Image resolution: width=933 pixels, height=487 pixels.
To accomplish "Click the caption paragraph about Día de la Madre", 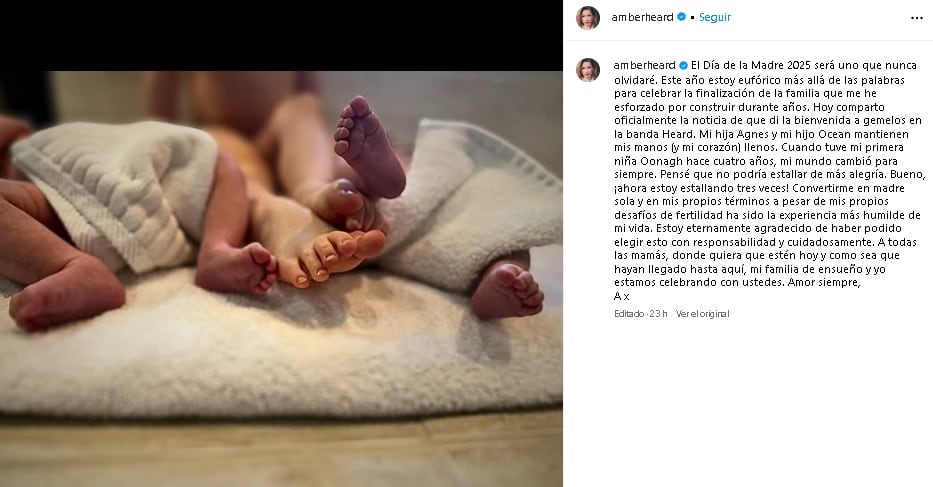I will [770, 174].
